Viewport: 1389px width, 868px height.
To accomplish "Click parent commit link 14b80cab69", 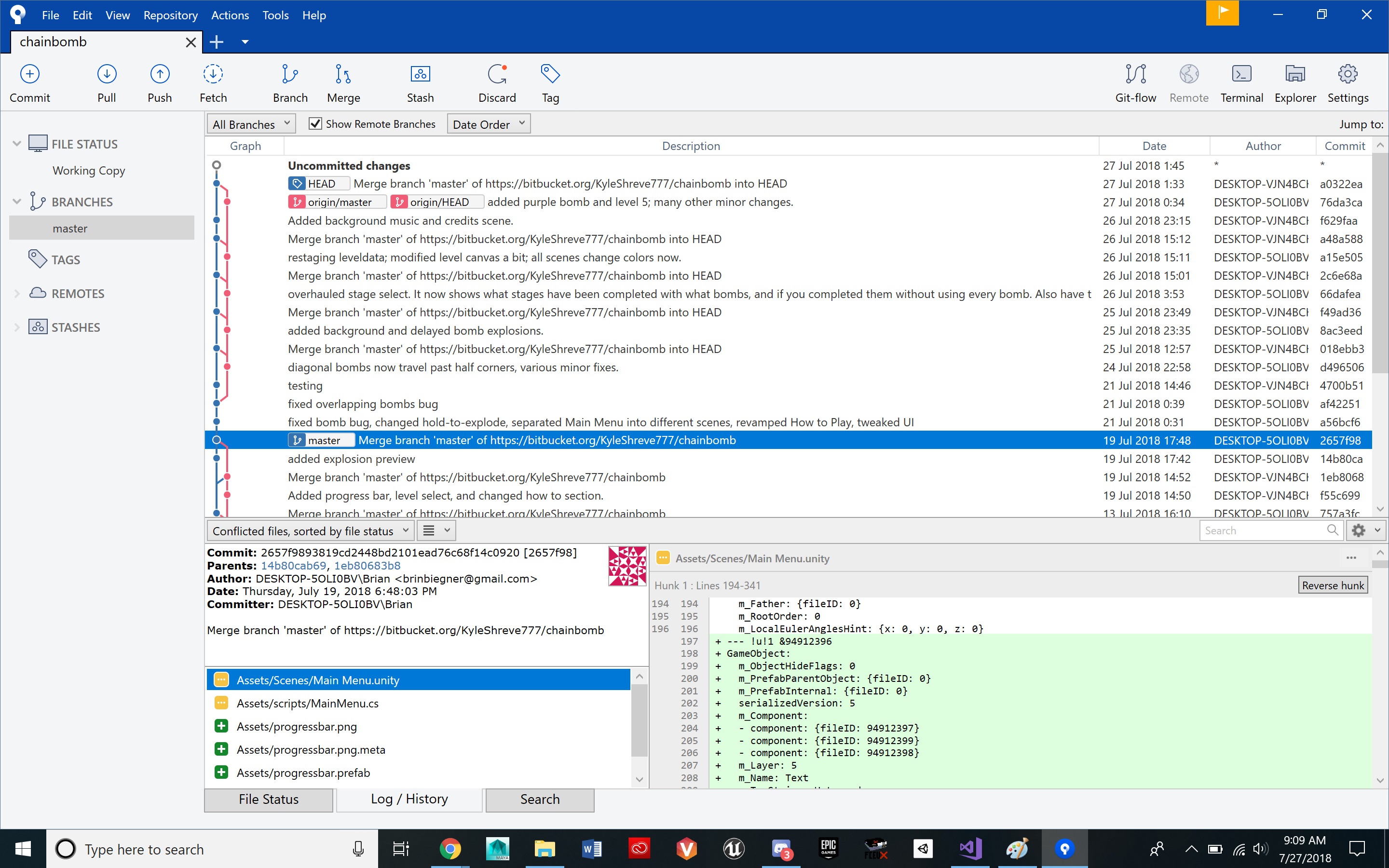I will click(293, 566).
